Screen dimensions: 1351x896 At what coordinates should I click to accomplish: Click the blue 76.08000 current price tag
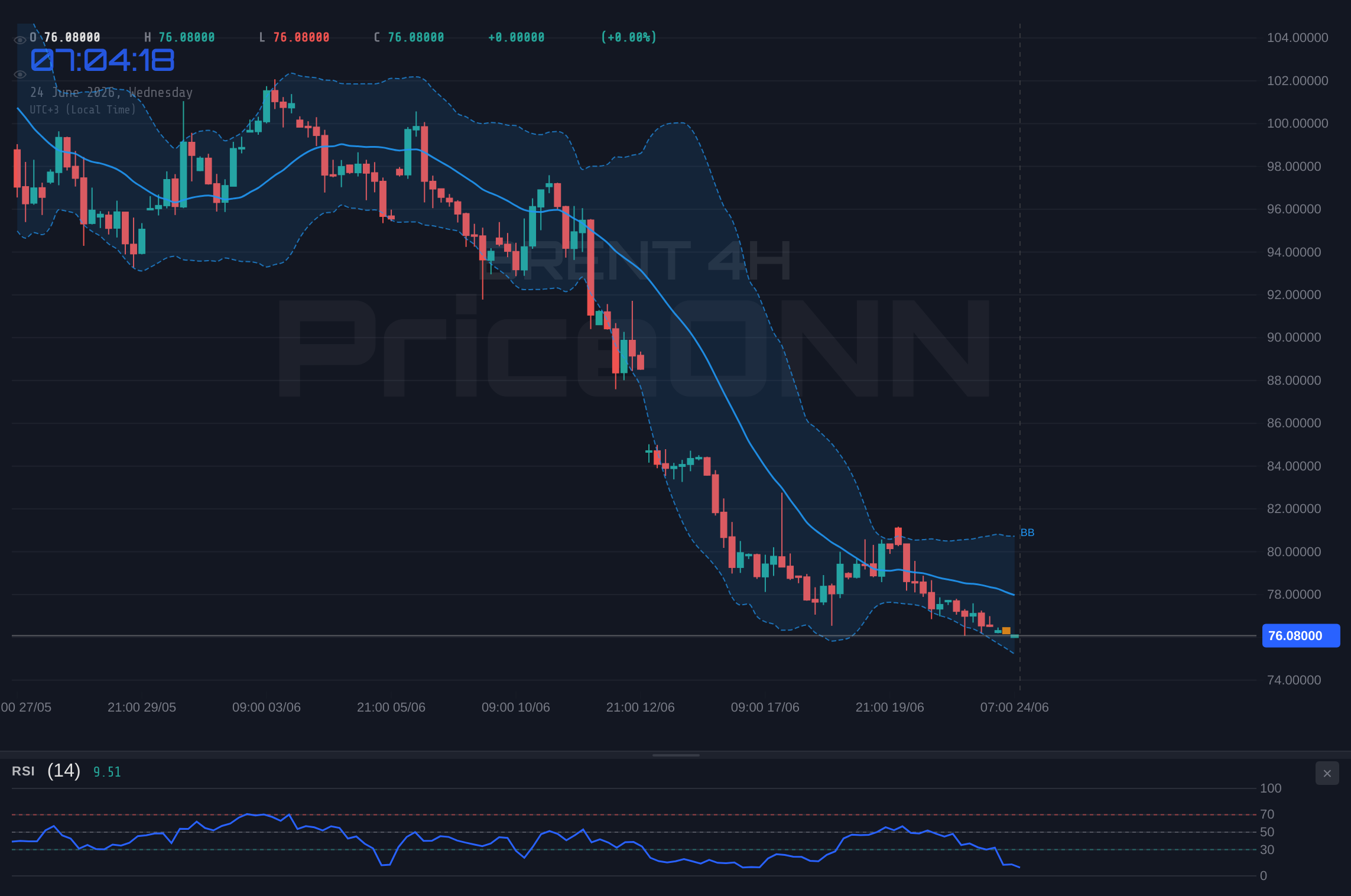click(x=1301, y=636)
